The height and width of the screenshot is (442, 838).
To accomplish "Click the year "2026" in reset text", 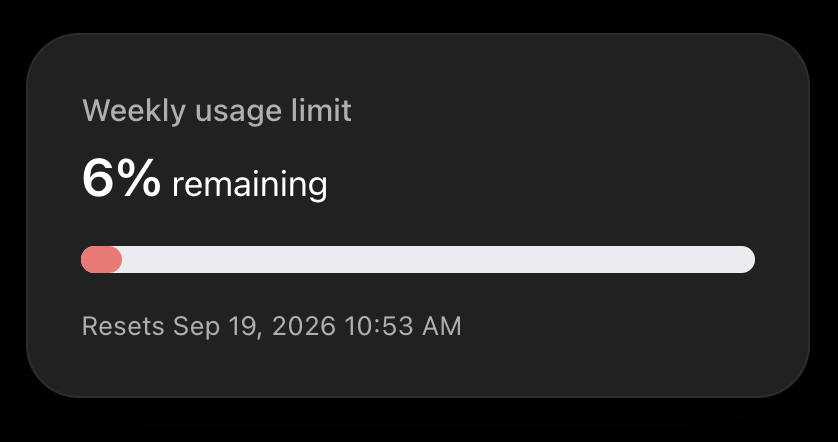I will (304, 326).
